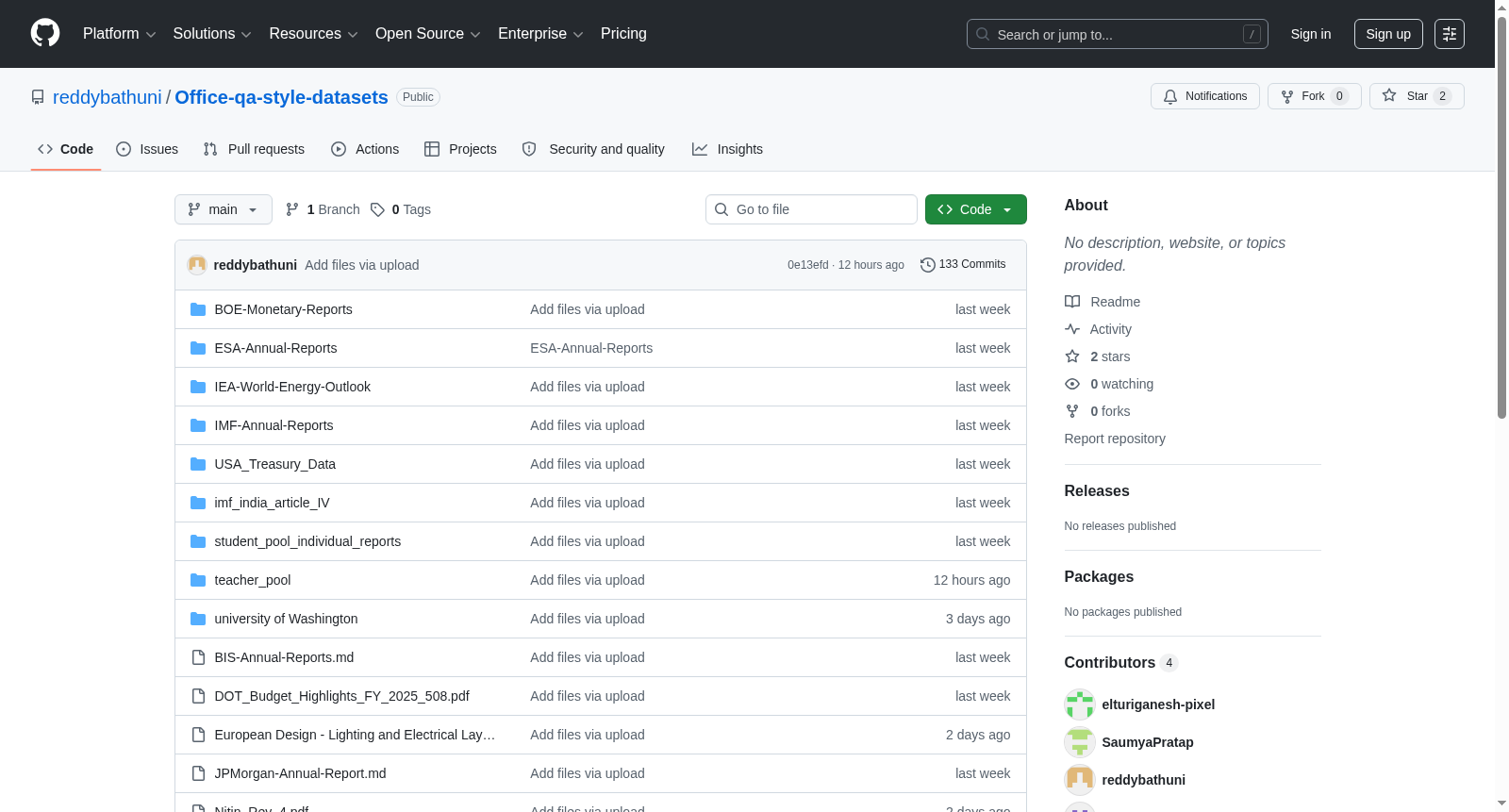Click the reddybathuni commit author avatar
This screenshot has width=1509, height=812.
(197, 265)
